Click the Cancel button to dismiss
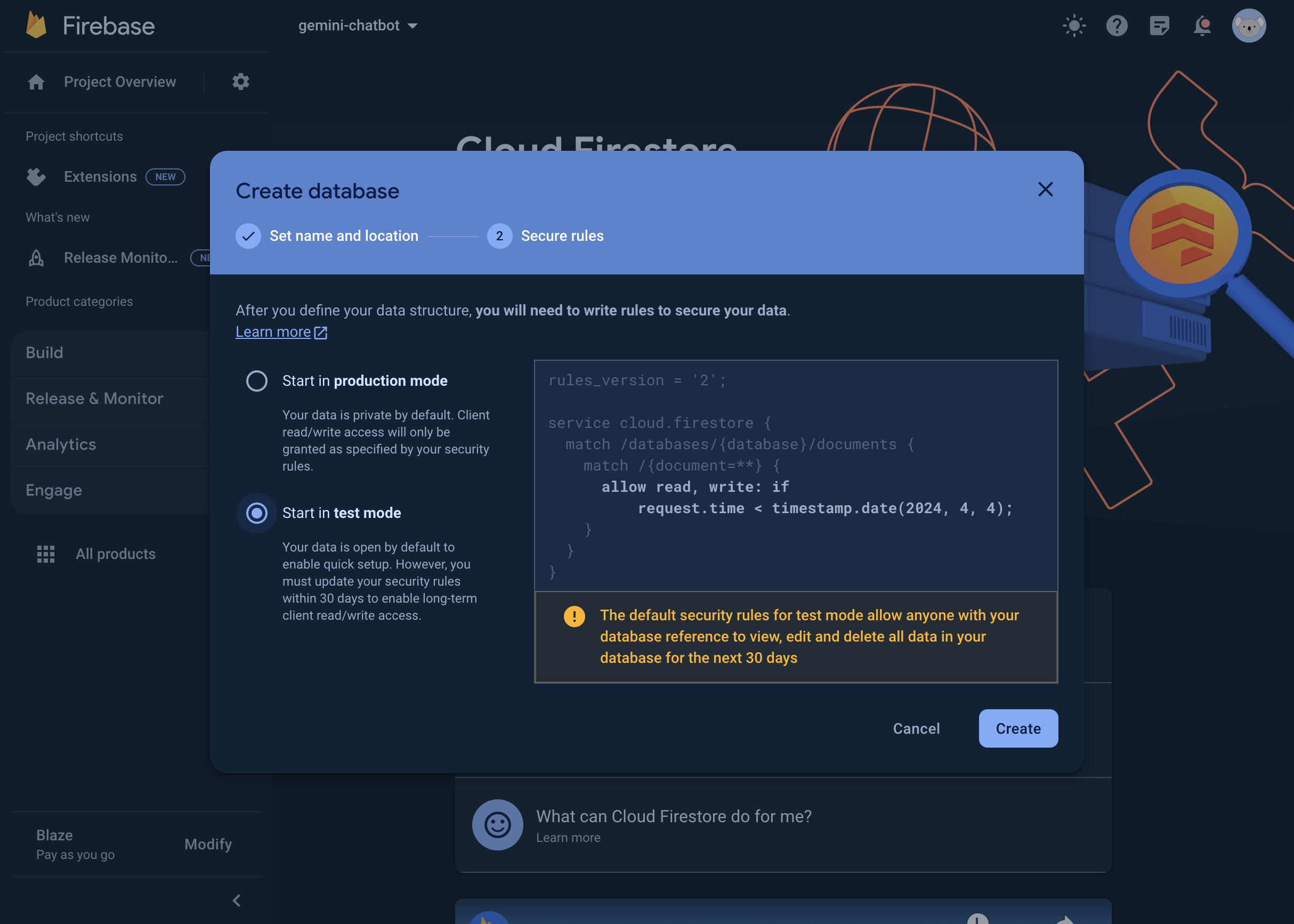The width and height of the screenshot is (1294, 924). point(917,728)
